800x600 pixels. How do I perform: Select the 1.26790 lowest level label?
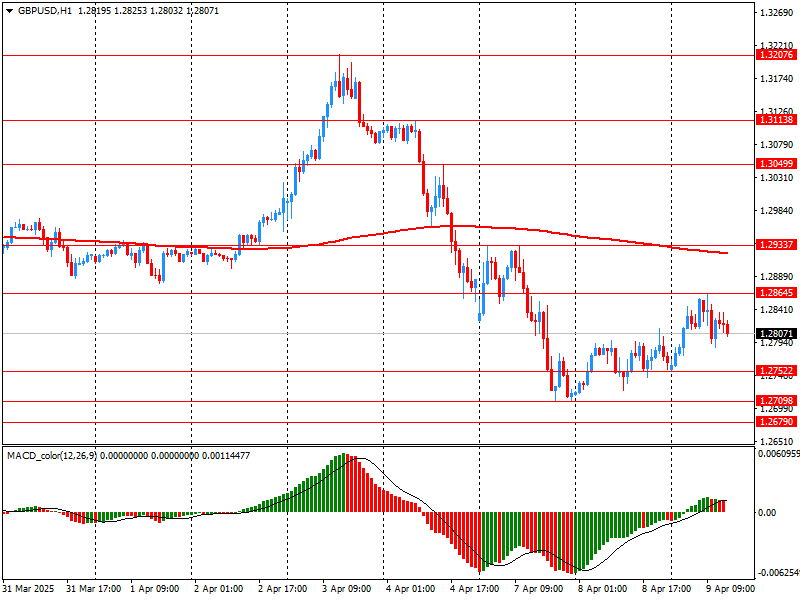pyautogui.click(x=776, y=423)
